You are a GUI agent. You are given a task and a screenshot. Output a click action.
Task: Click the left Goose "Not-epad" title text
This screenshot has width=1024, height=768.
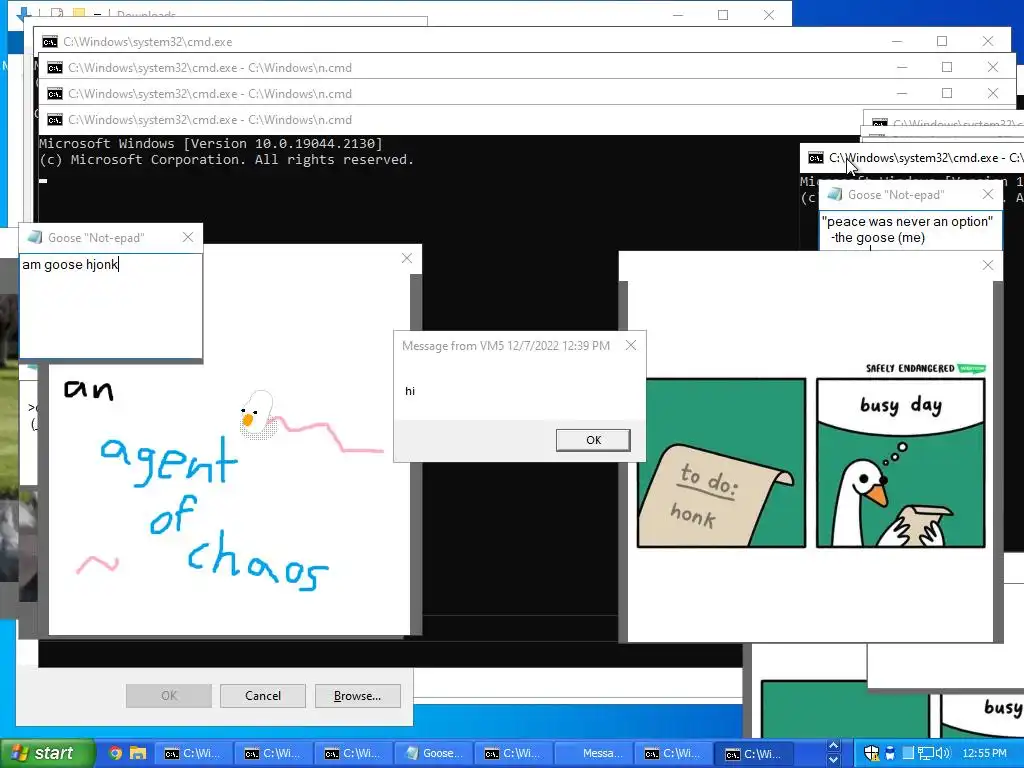[96, 238]
